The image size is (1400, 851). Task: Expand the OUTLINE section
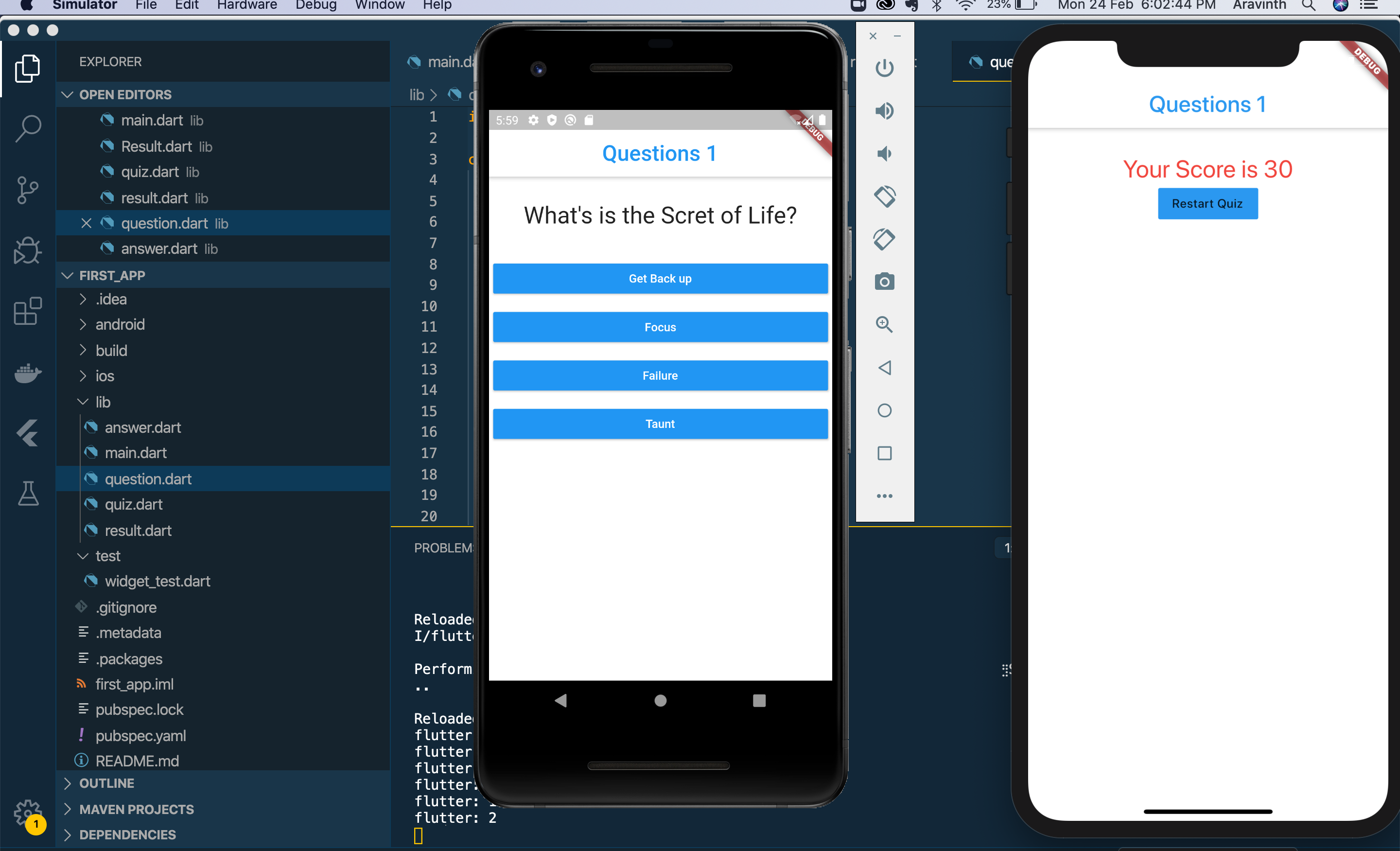click(x=106, y=783)
